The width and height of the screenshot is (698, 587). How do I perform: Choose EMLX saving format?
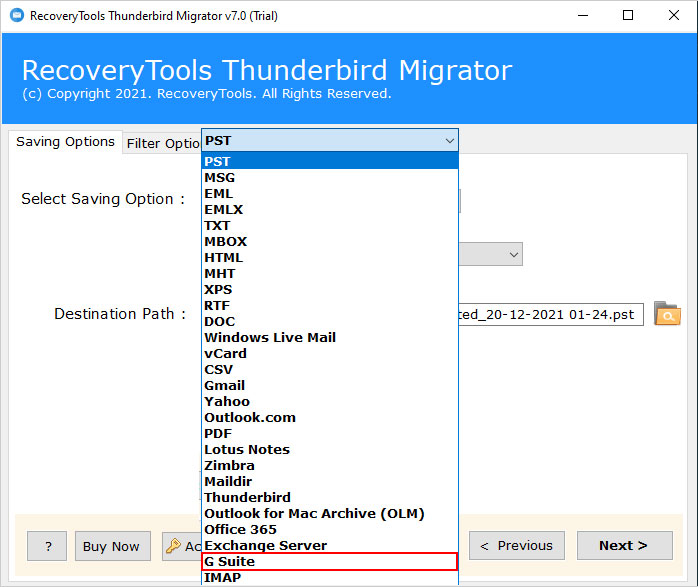click(x=330, y=210)
